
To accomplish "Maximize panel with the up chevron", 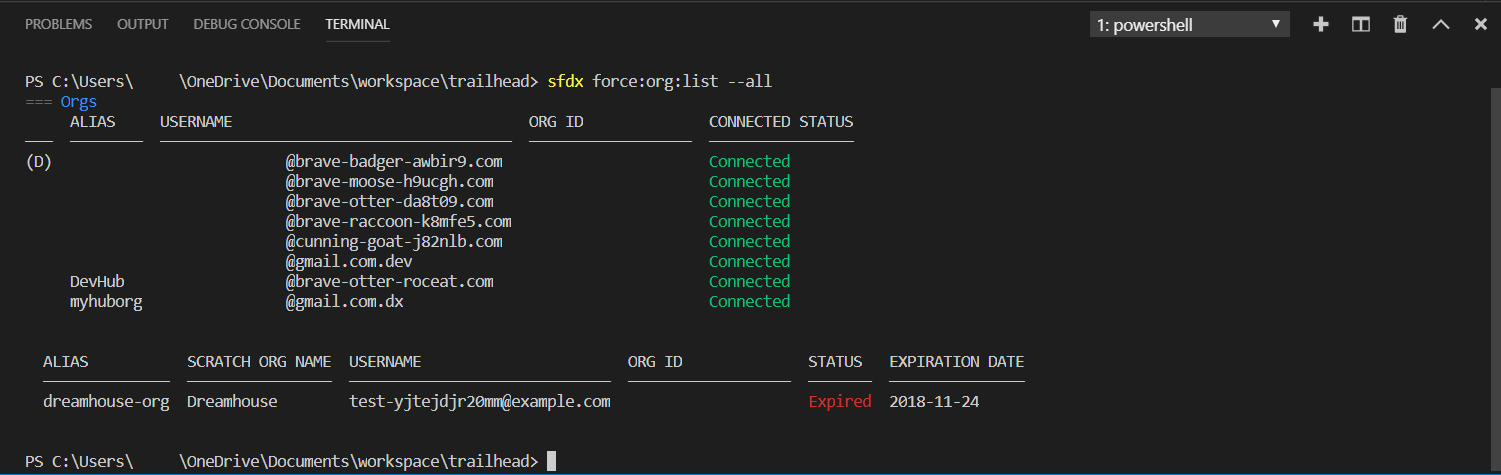I will (x=1440, y=24).
